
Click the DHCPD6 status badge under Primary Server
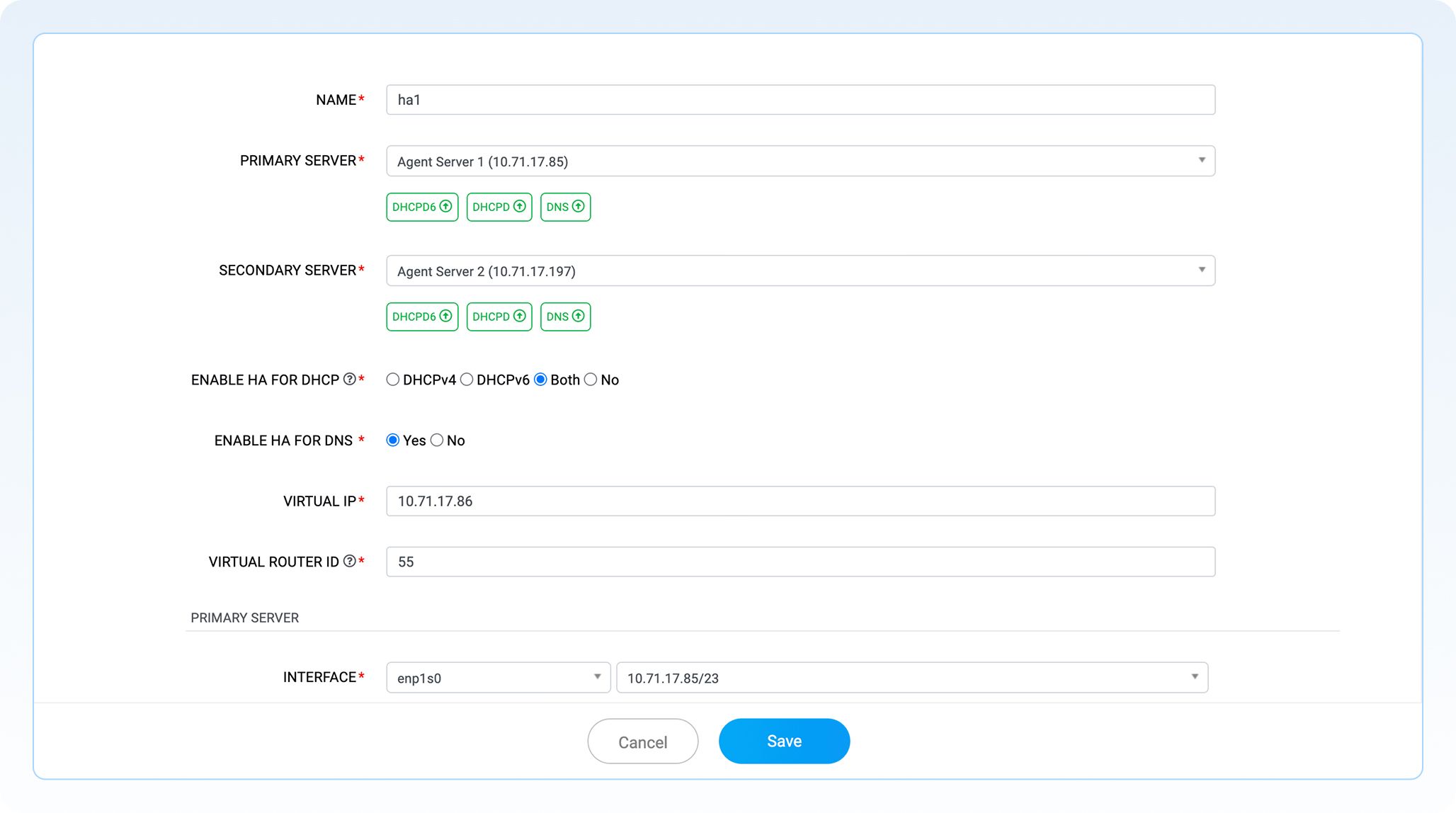tap(421, 206)
